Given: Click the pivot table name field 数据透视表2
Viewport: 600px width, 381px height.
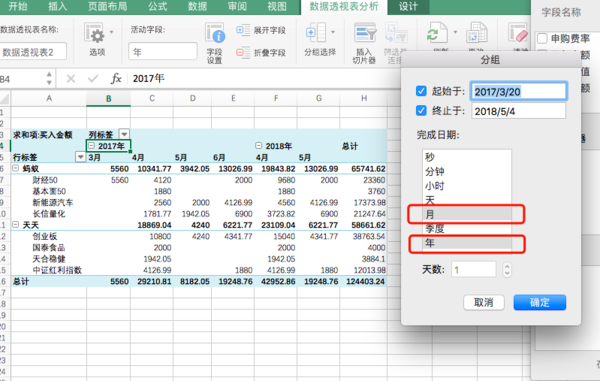Looking at the screenshot, I should coord(33,52).
